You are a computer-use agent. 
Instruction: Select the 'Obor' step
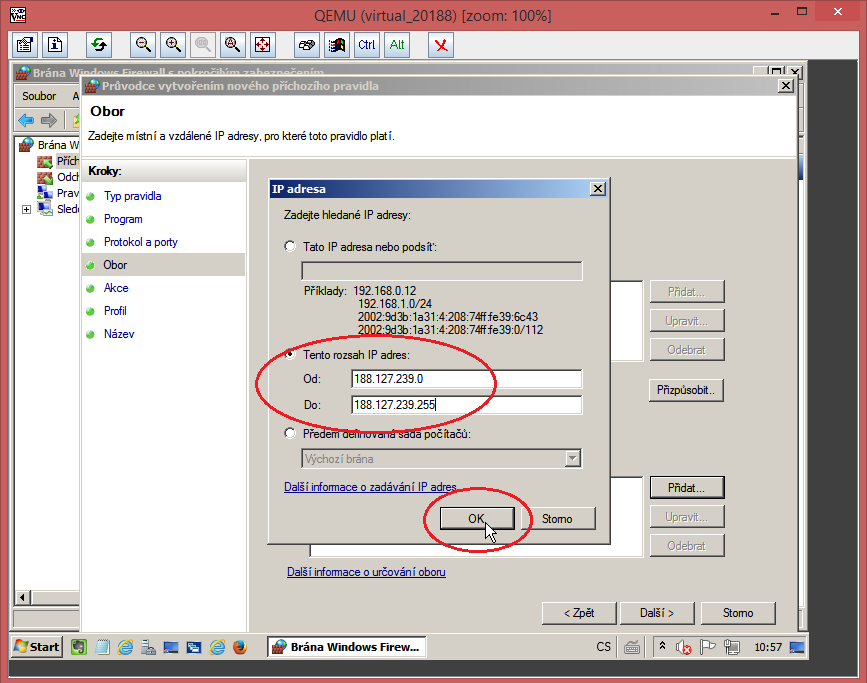(x=115, y=265)
